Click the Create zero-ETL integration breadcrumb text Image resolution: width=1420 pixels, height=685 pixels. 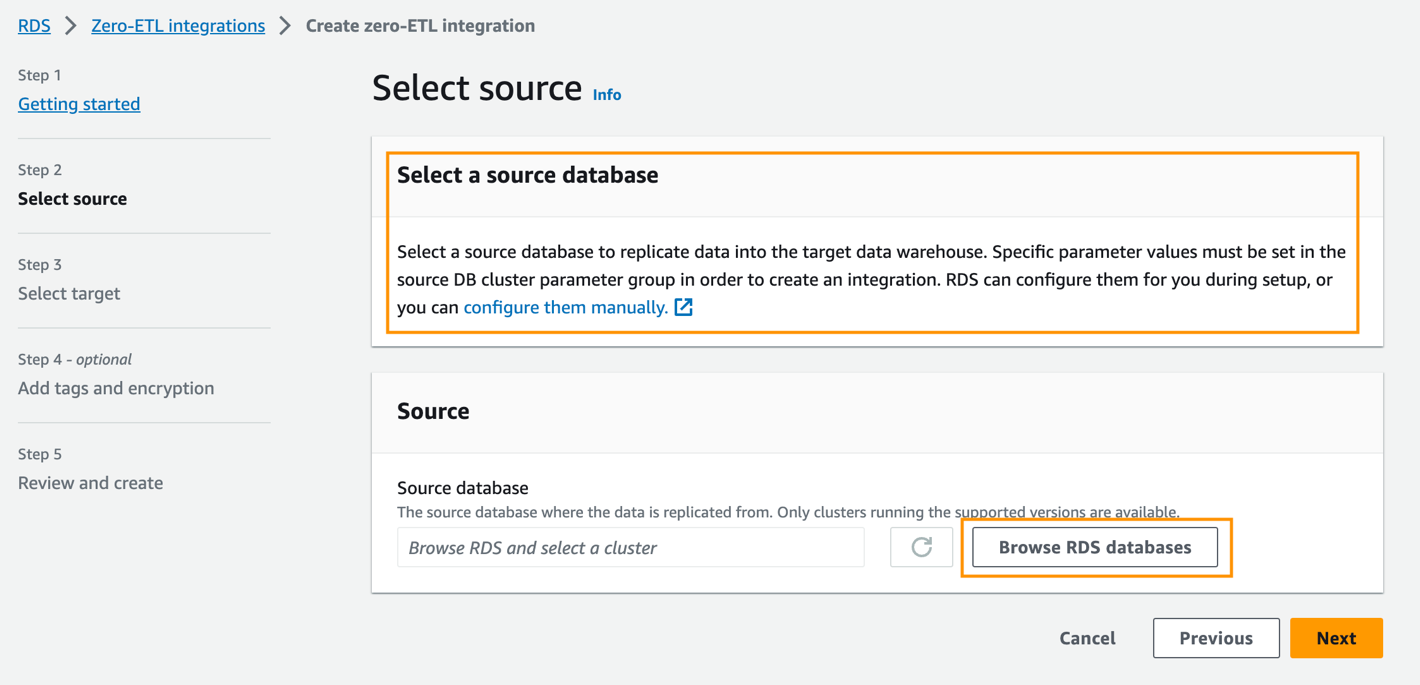coord(420,26)
